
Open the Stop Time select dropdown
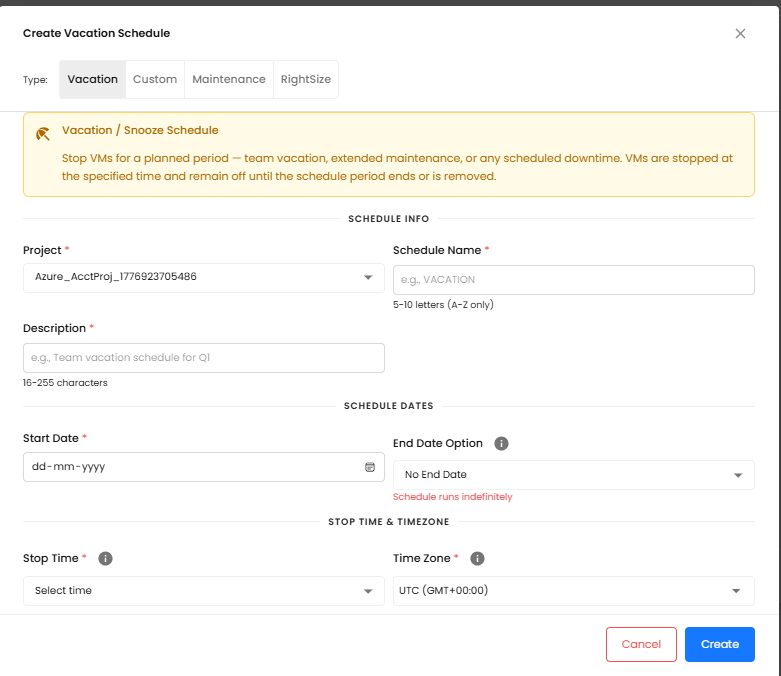click(204, 591)
